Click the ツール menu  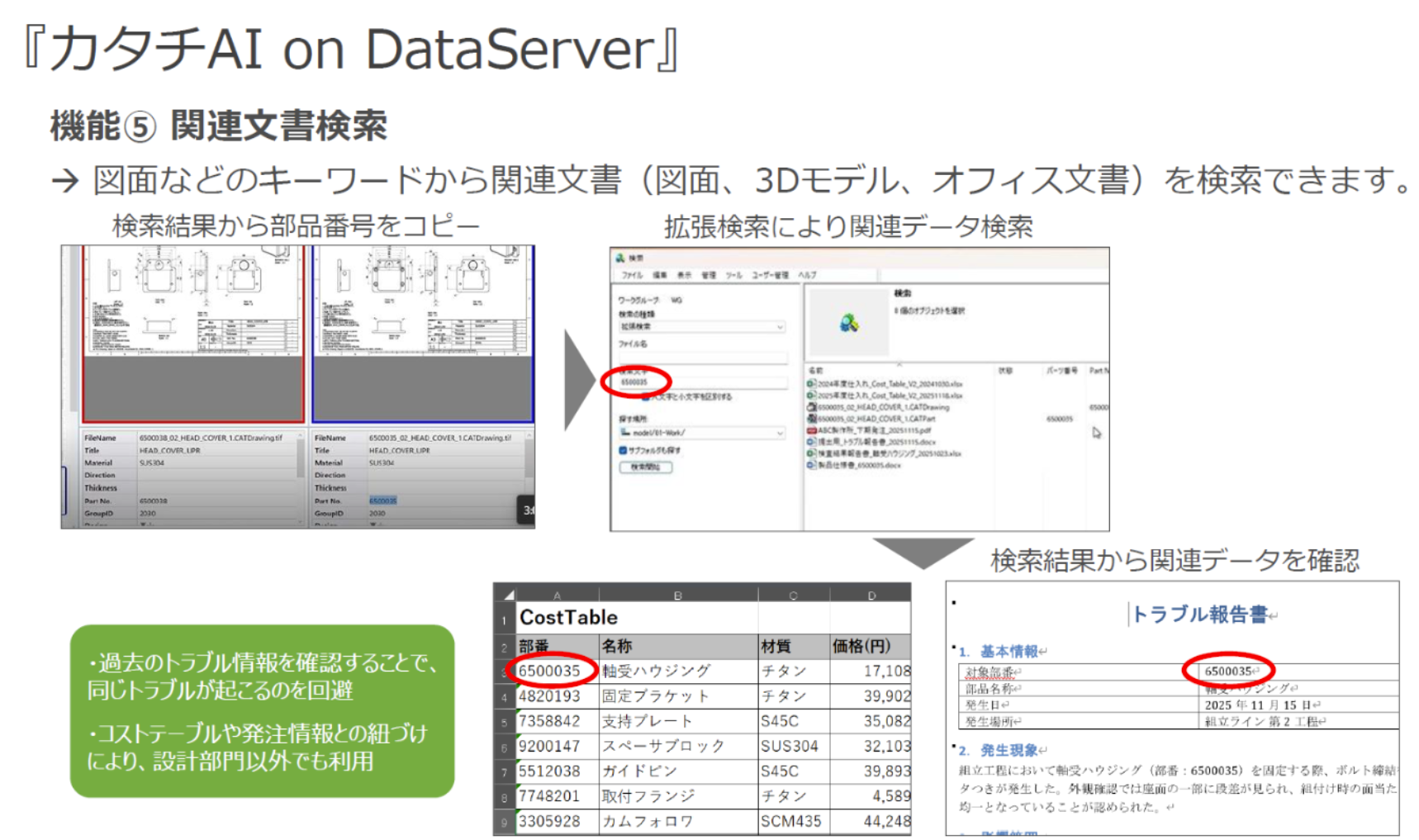[x=734, y=274]
